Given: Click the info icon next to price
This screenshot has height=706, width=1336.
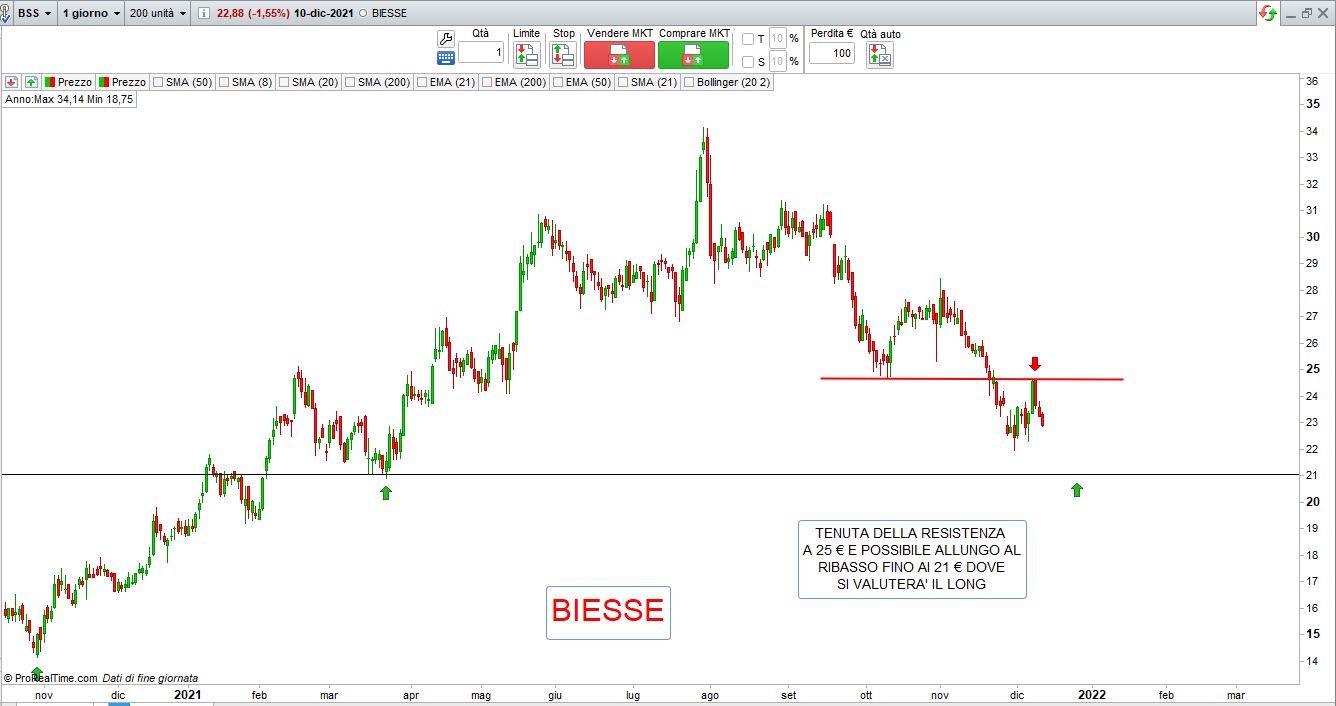Looking at the screenshot, I should coord(204,14).
